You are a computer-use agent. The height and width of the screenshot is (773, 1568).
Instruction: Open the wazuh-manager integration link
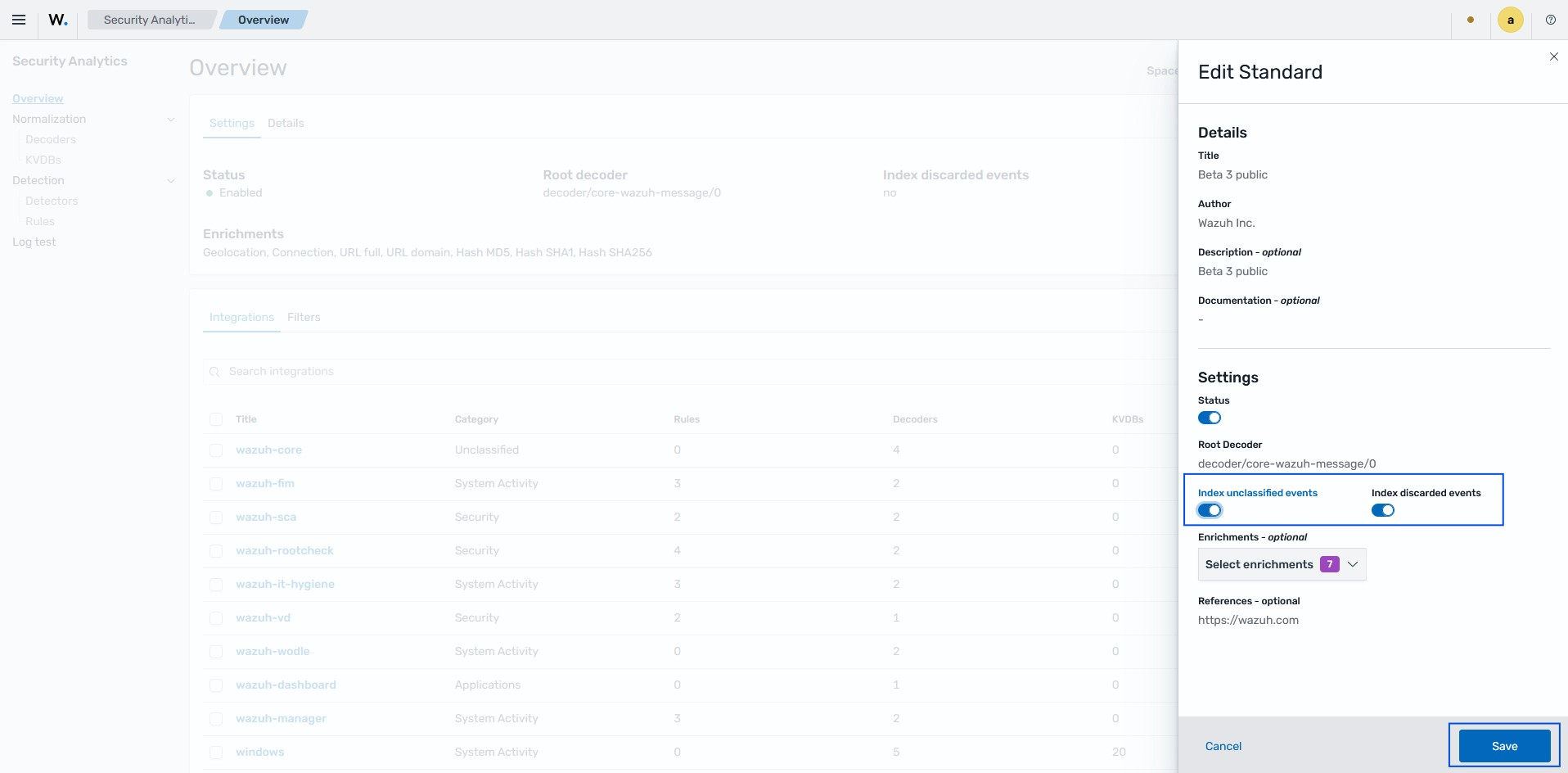[281, 719]
